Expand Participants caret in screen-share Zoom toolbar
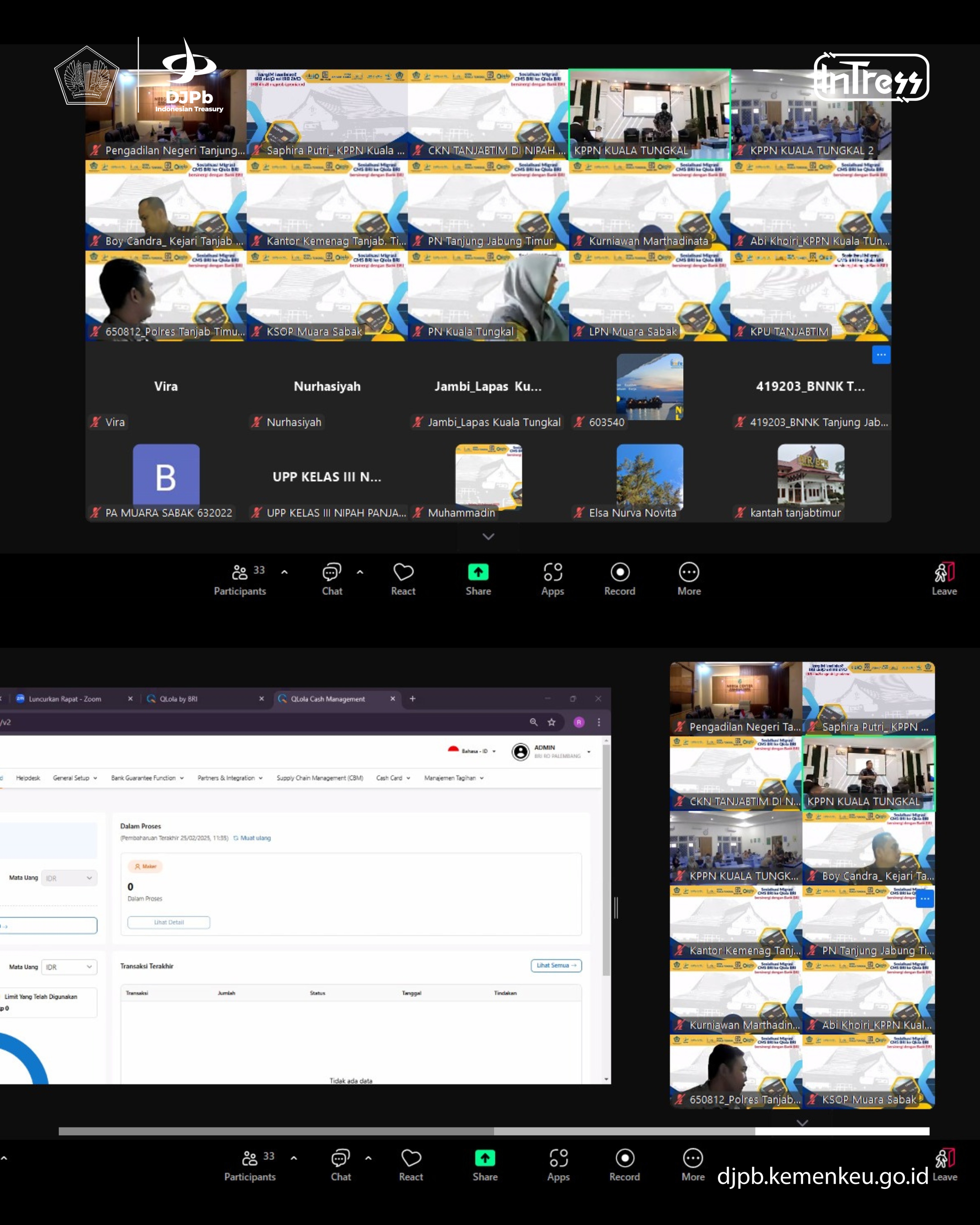This screenshot has width=980, height=1225. 294,1158
